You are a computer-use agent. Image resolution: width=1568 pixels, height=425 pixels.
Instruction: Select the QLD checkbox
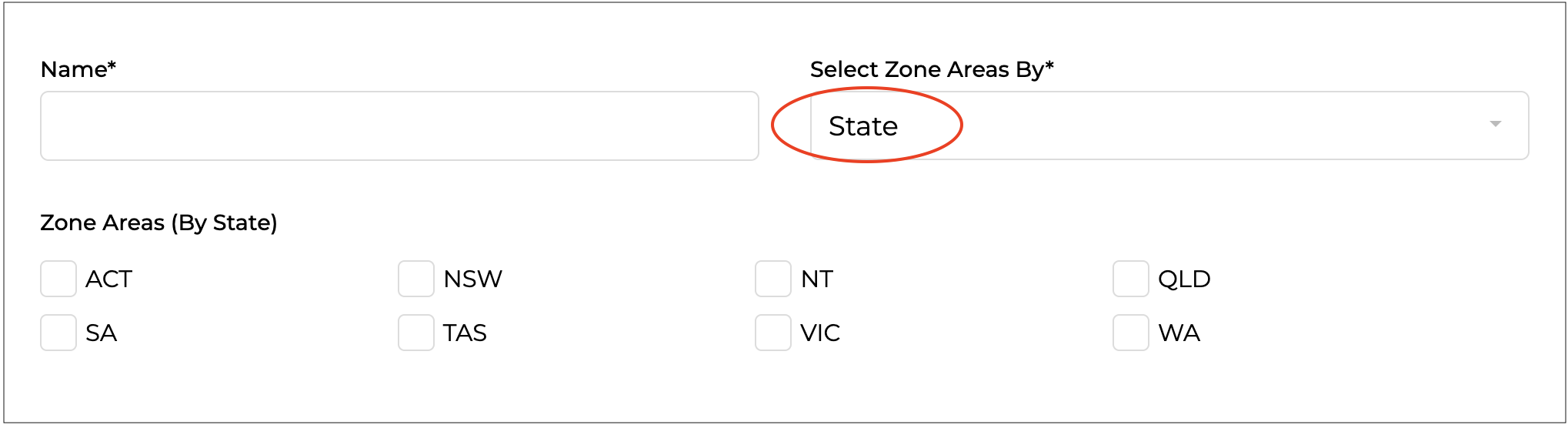point(1131,279)
